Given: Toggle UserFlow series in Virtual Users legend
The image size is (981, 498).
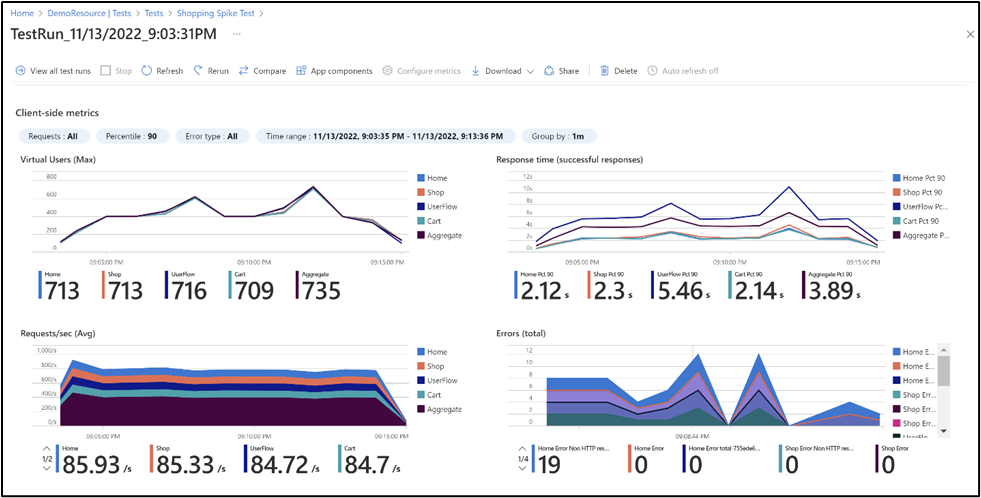Looking at the screenshot, I should [437, 206].
